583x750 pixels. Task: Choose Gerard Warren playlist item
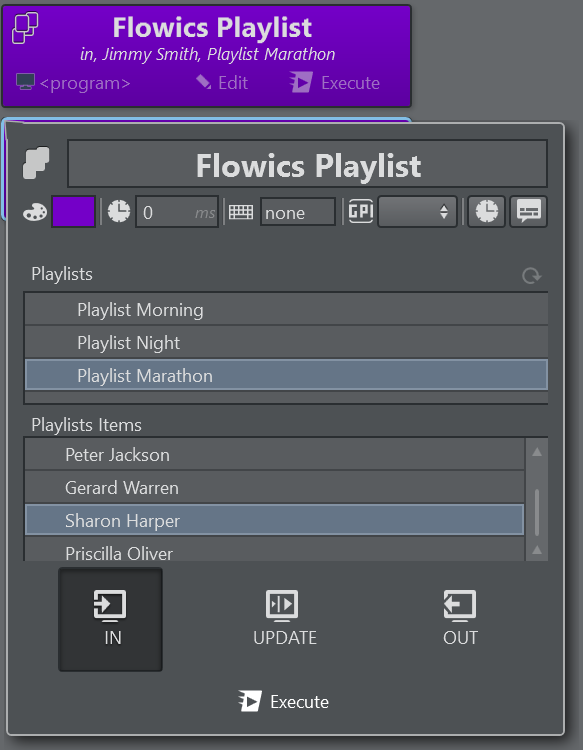275,488
